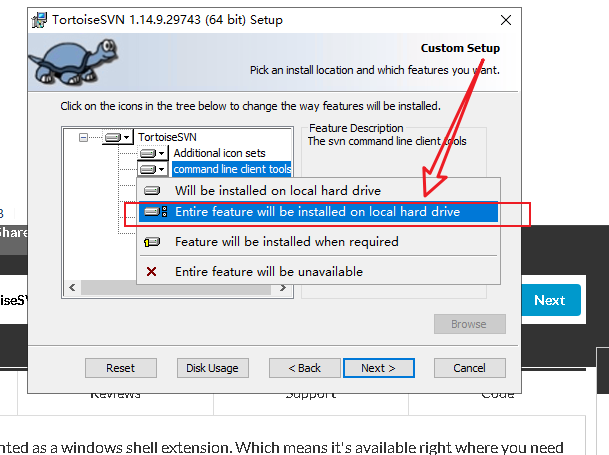609x455 pixels.
Task: Collapse the TortoiseSVN tree root node
Action: [x=83, y=137]
